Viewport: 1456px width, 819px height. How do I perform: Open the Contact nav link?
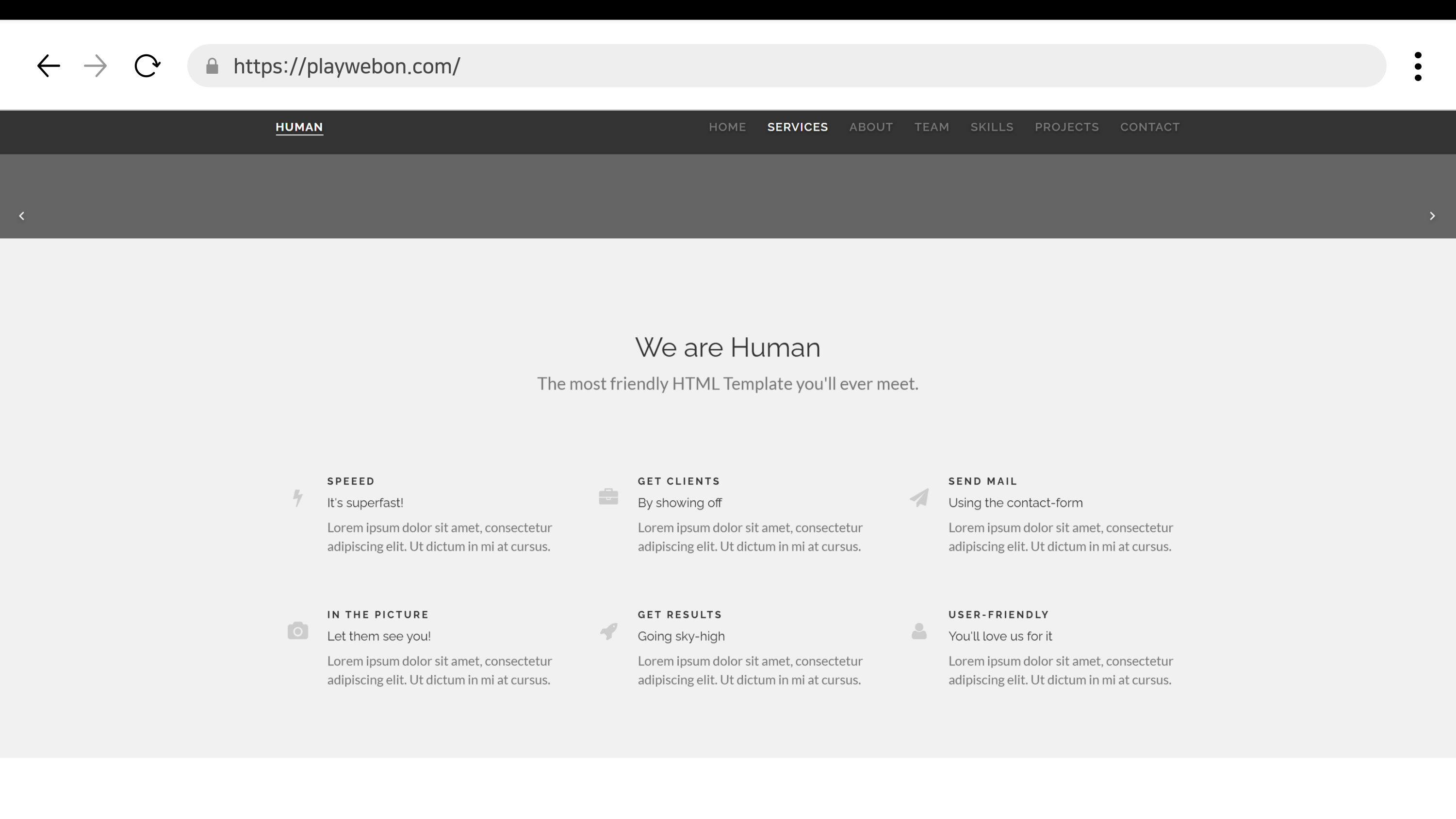[x=1150, y=127]
